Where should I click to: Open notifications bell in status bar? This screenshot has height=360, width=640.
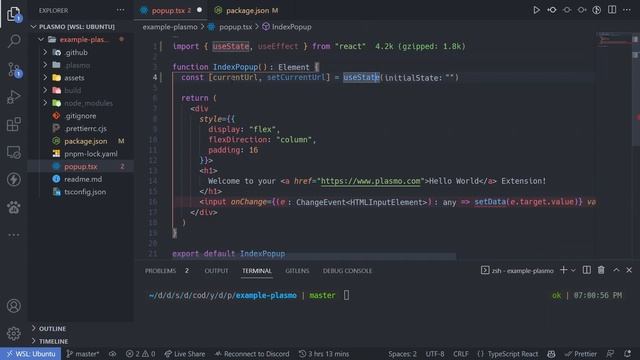pos(627,353)
